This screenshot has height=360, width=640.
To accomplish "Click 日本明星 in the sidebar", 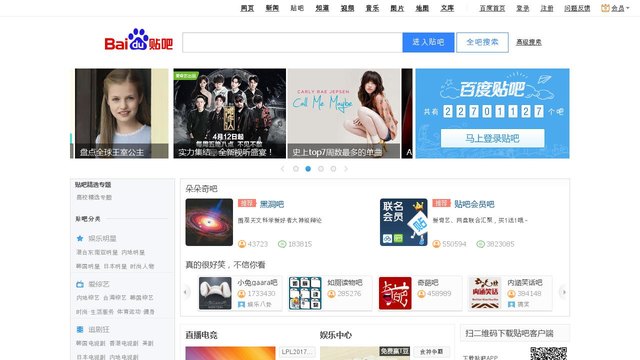I will coord(115,267).
